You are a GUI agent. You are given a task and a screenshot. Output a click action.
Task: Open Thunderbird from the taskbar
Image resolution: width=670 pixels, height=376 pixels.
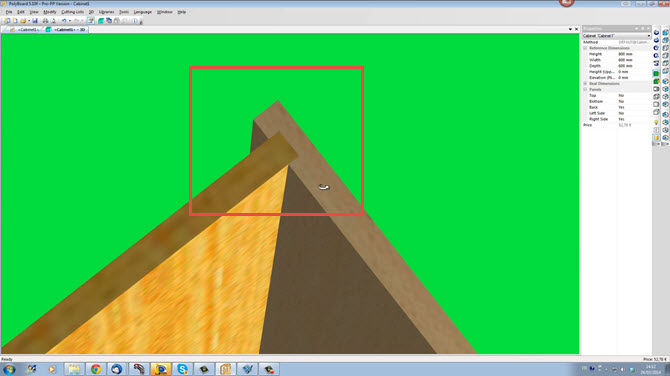117,369
